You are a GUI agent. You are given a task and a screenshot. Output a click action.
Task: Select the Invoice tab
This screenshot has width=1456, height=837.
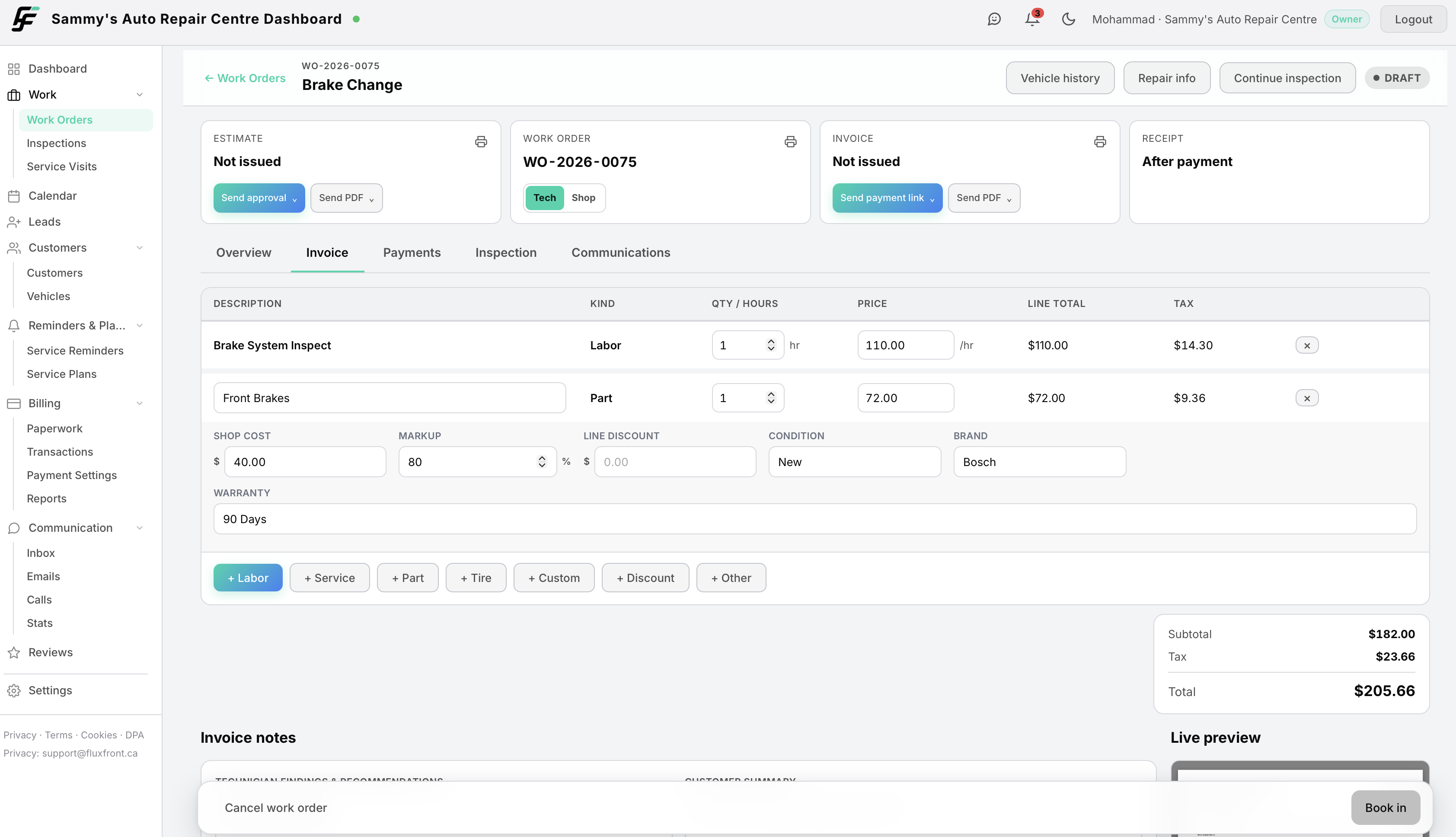pyautogui.click(x=327, y=253)
